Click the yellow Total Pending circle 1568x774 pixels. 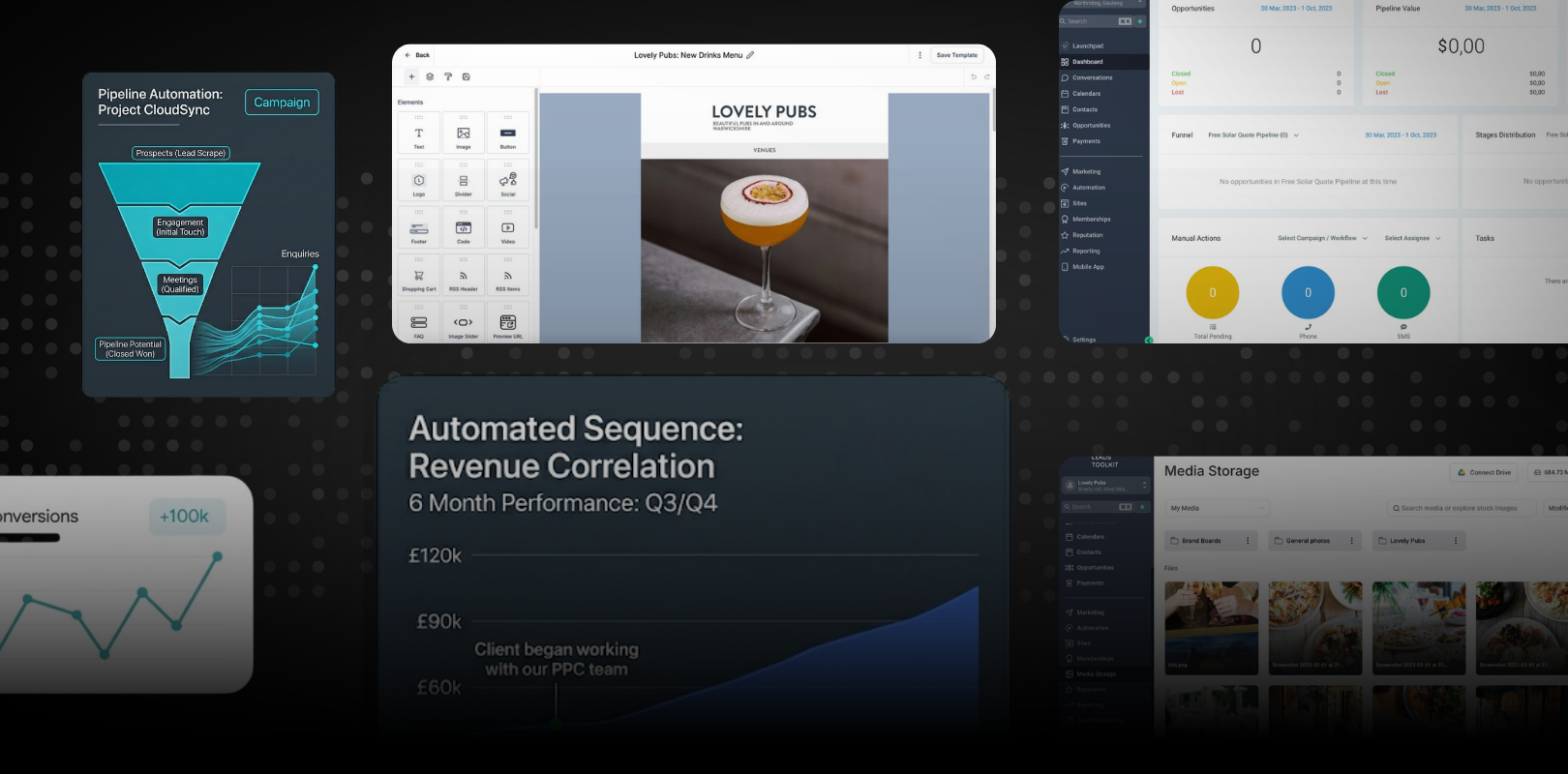pos(1213,292)
